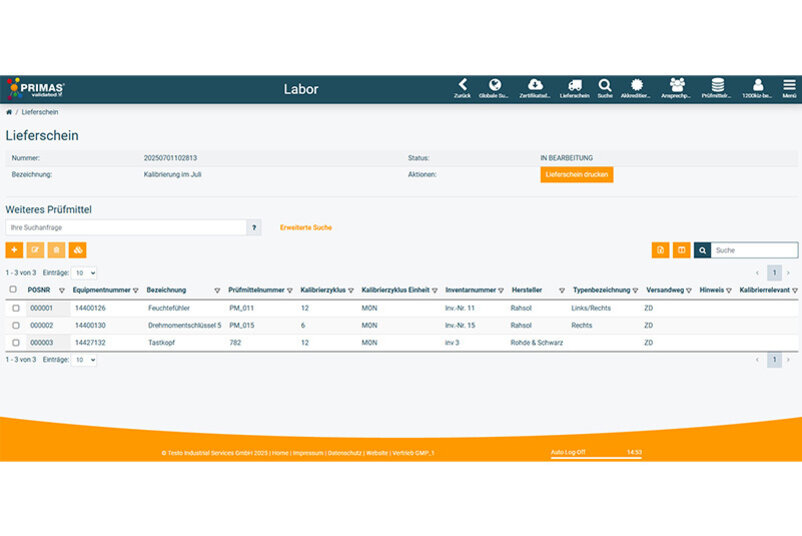The height and width of the screenshot is (536, 802).
Task: Check the box for row 000001
Action: coord(15,308)
